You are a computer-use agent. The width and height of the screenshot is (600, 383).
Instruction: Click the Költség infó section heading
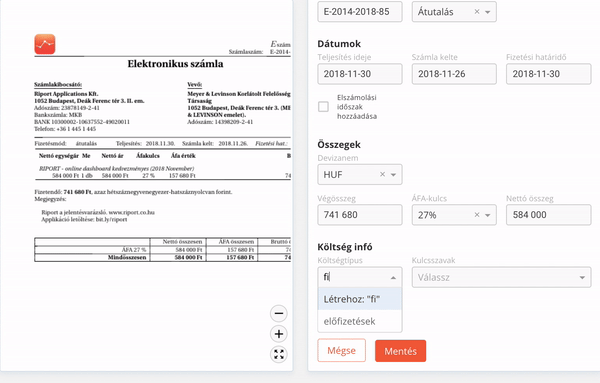point(345,247)
